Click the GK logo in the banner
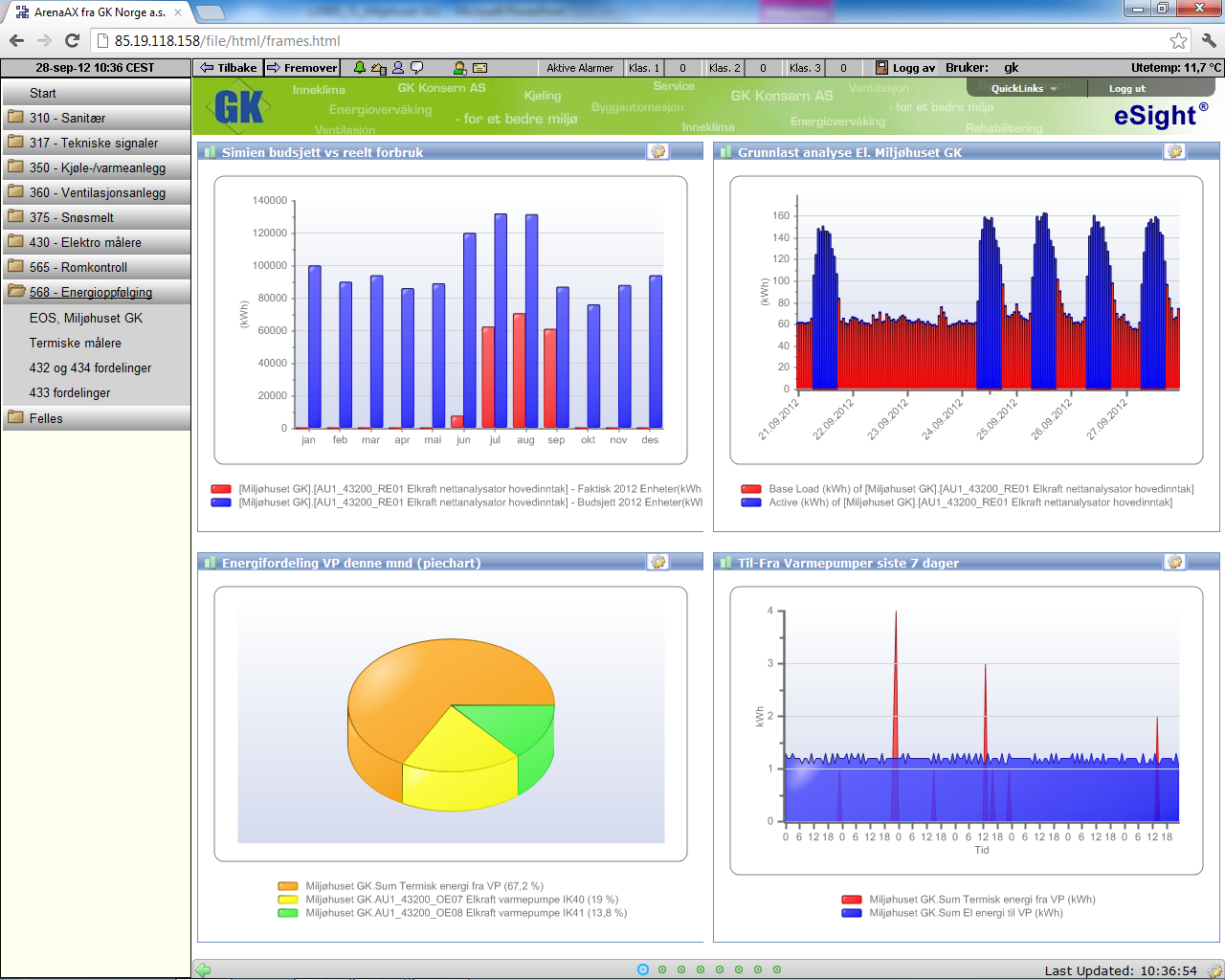 point(238,106)
